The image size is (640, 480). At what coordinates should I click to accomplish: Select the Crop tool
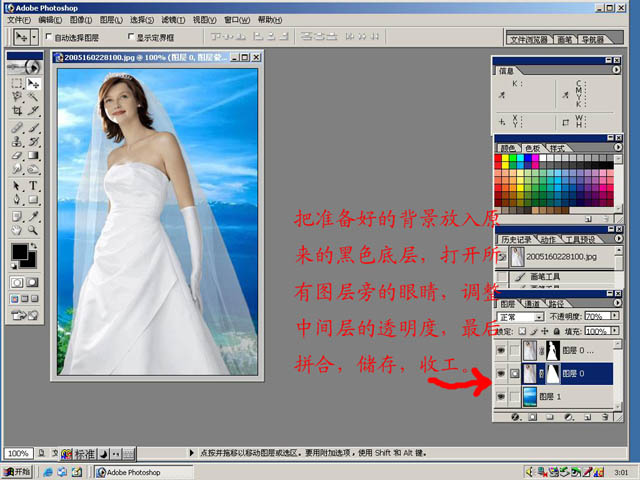(16, 110)
